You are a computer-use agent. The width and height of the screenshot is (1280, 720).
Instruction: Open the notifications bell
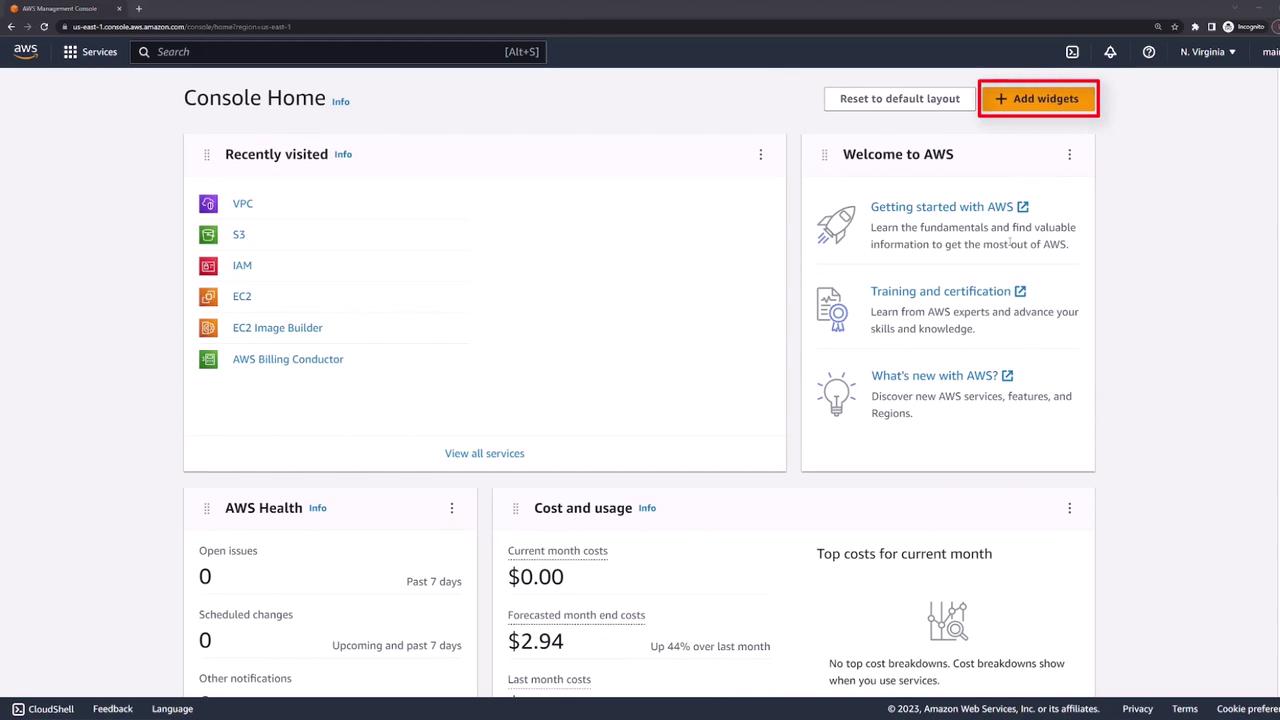click(x=1110, y=52)
